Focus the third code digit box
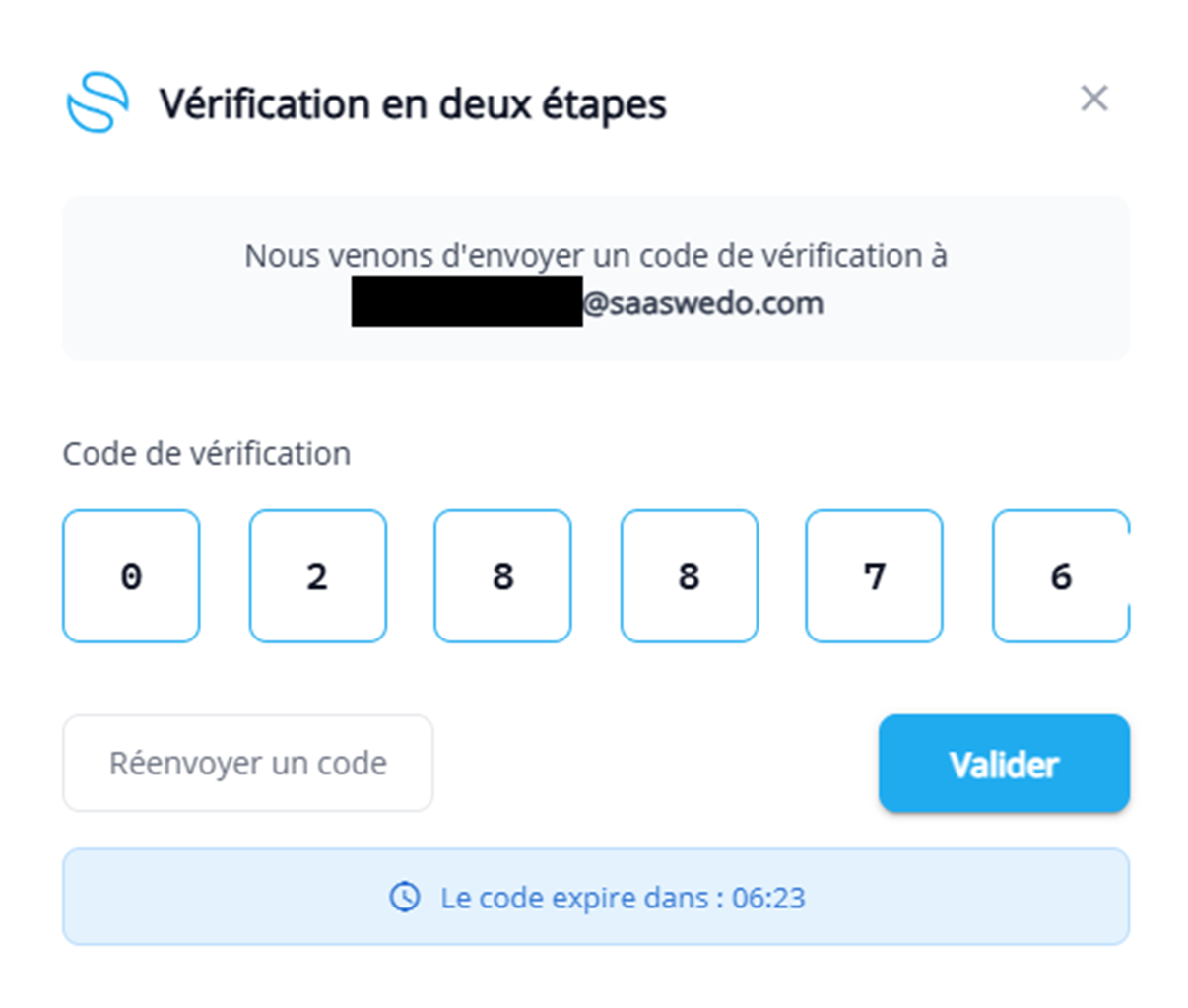The image size is (1188, 1008). [502, 576]
